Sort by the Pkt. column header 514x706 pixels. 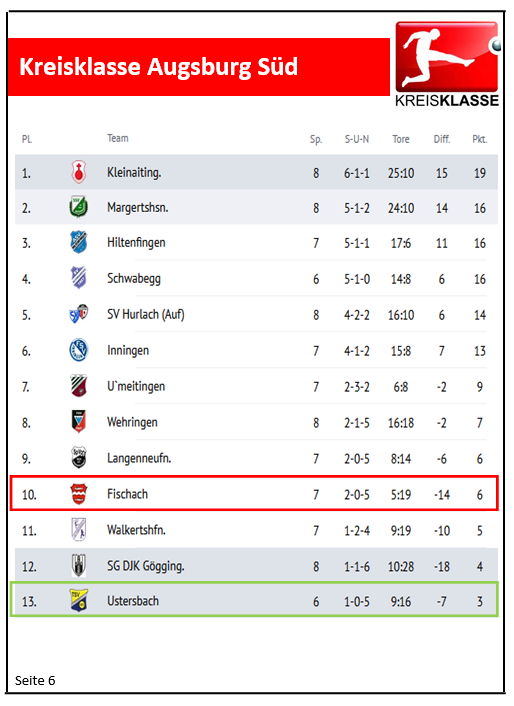click(479, 139)
